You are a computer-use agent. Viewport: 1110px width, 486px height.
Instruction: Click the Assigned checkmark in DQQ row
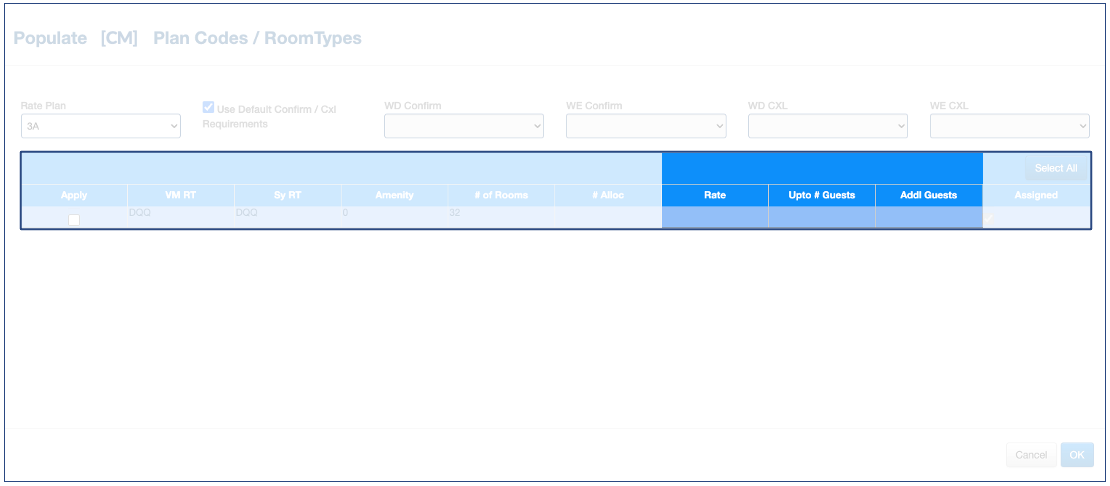[989, 218]
